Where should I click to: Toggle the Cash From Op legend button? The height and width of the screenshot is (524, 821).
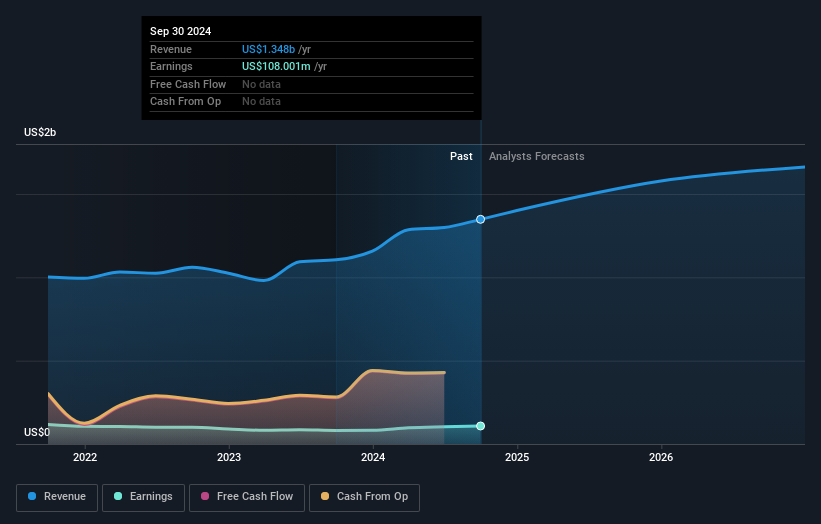pyautogui.click(x=364, y=497)
